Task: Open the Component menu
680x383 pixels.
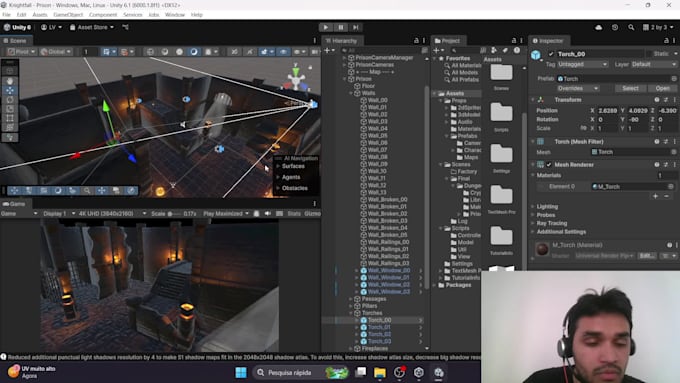Action: point(103,15)
